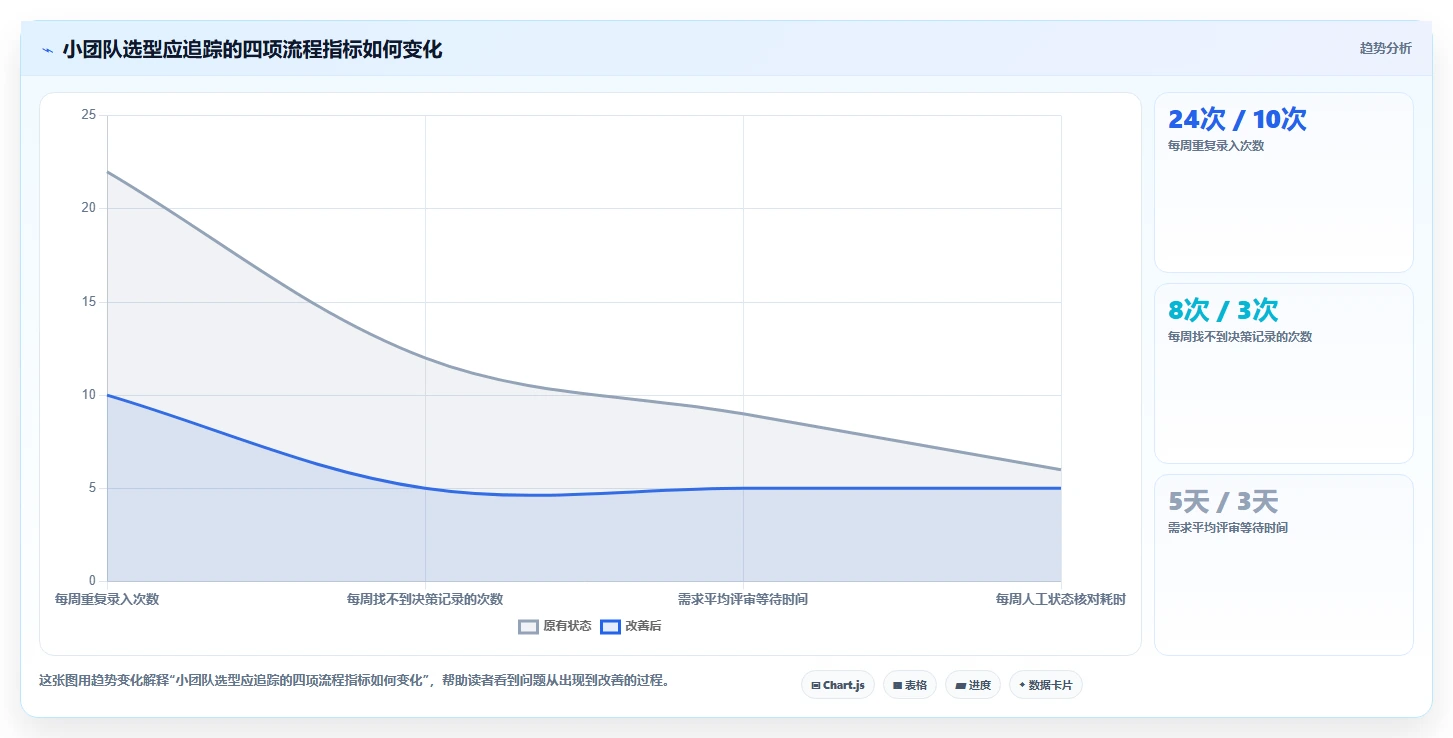This screenshot has width=1453, height=738.
Task: Click the y-axis value 25
Action: [x=88, y=115]
